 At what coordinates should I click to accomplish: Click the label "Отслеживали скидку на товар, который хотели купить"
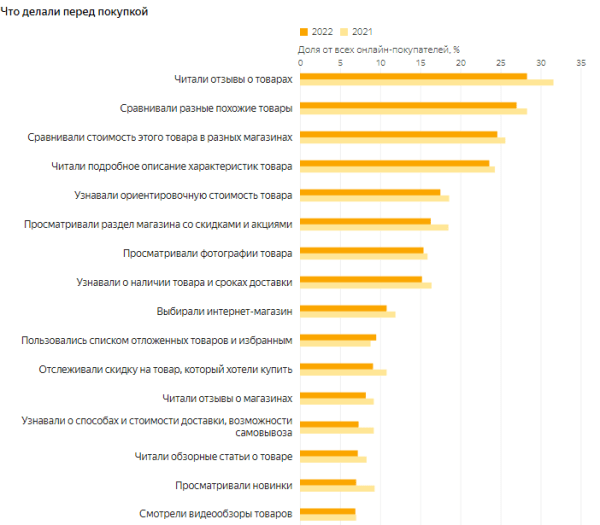coord(165,369)
